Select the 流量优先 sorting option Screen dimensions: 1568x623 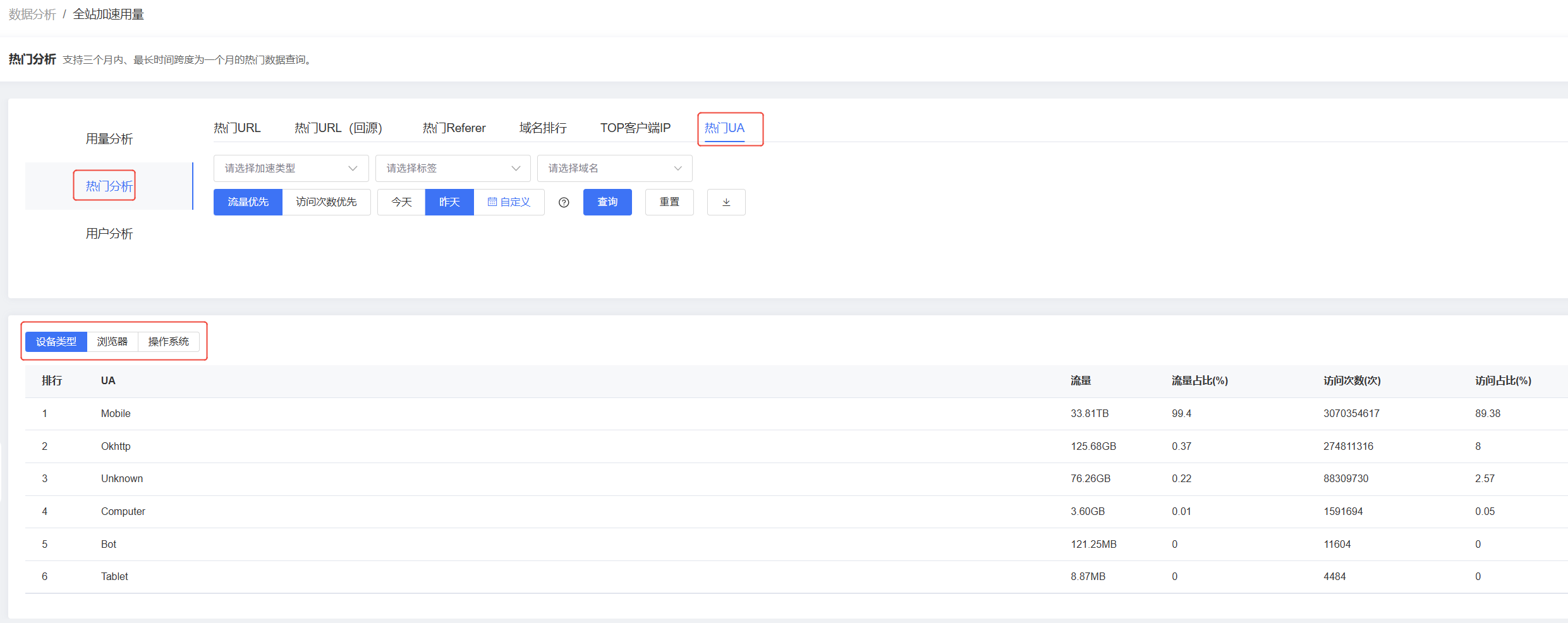click(248, 202)
